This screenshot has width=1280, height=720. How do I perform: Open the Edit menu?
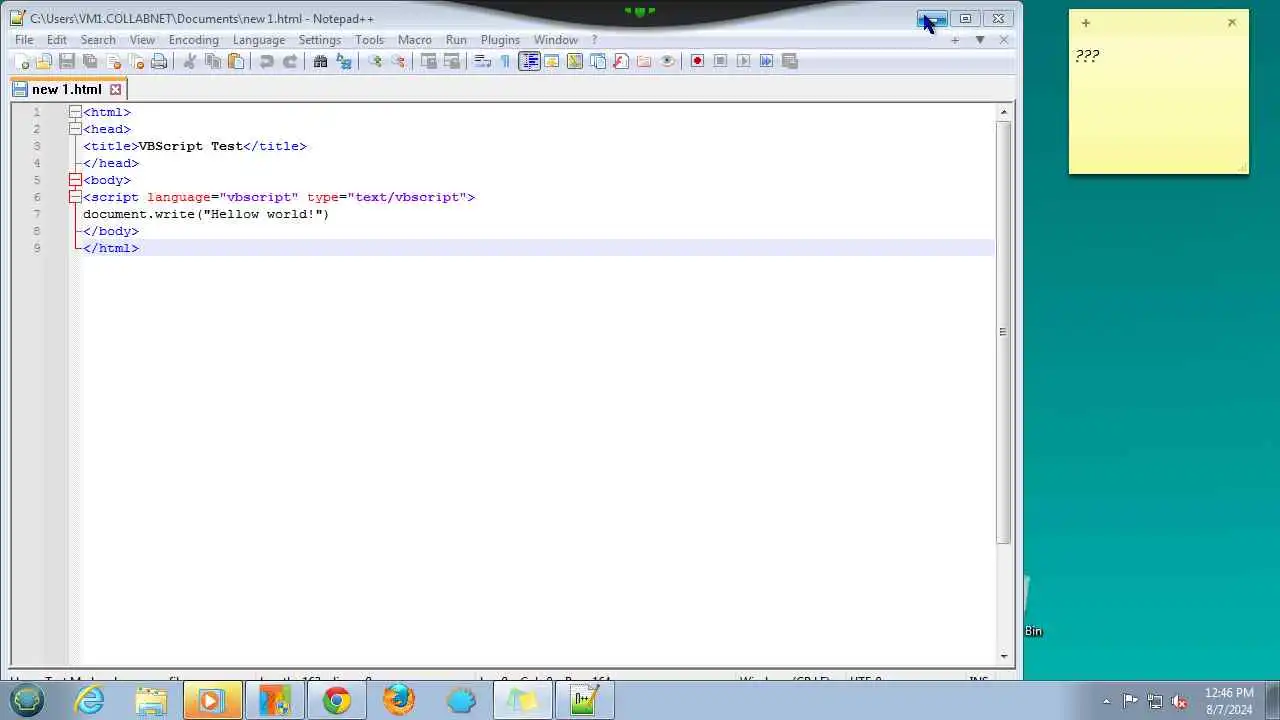[x=57, y=40]
